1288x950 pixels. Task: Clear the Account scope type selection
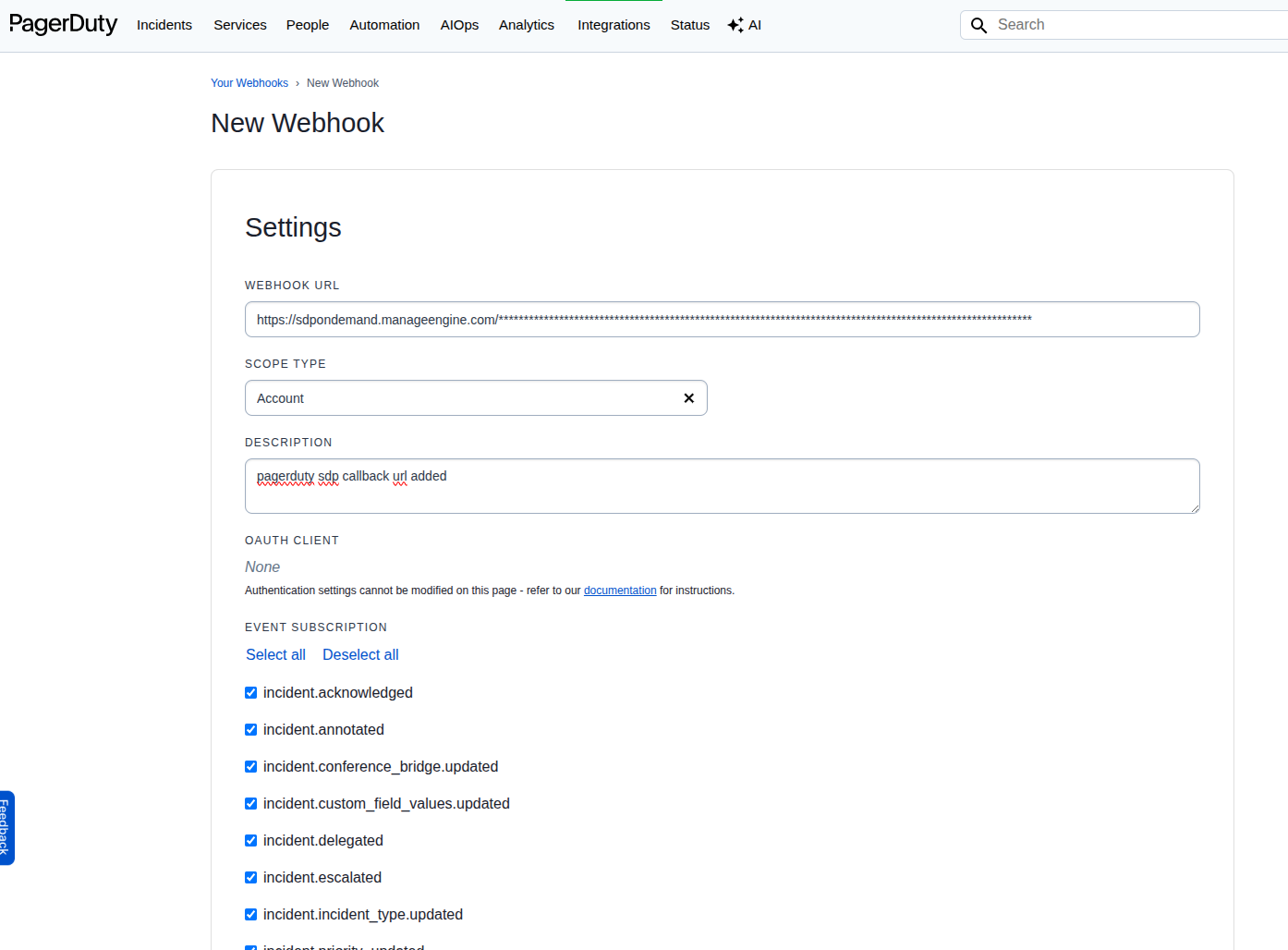(688, 398)
